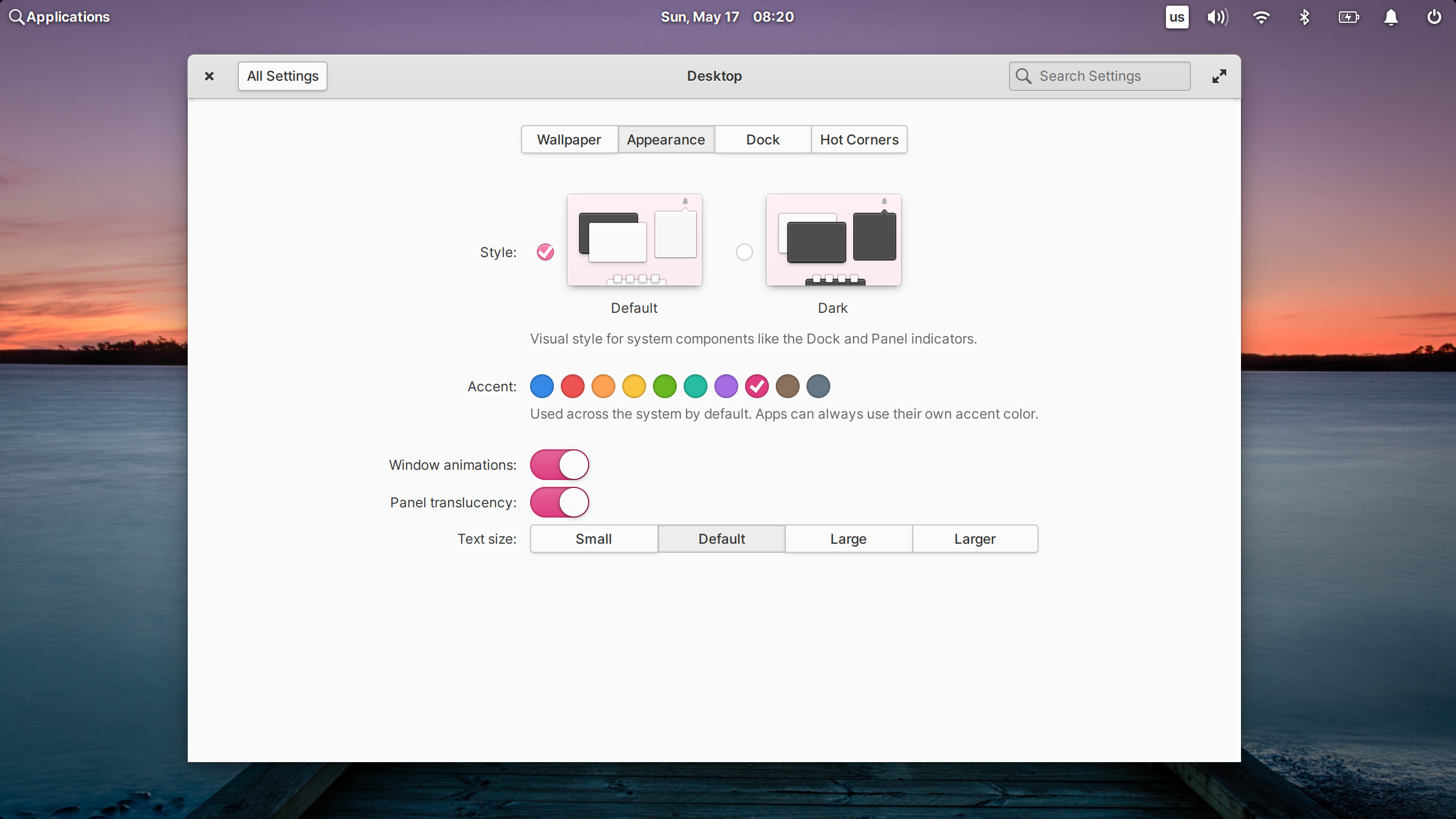
Task: Open the Bluetooth indicator
Action: 1305,17
